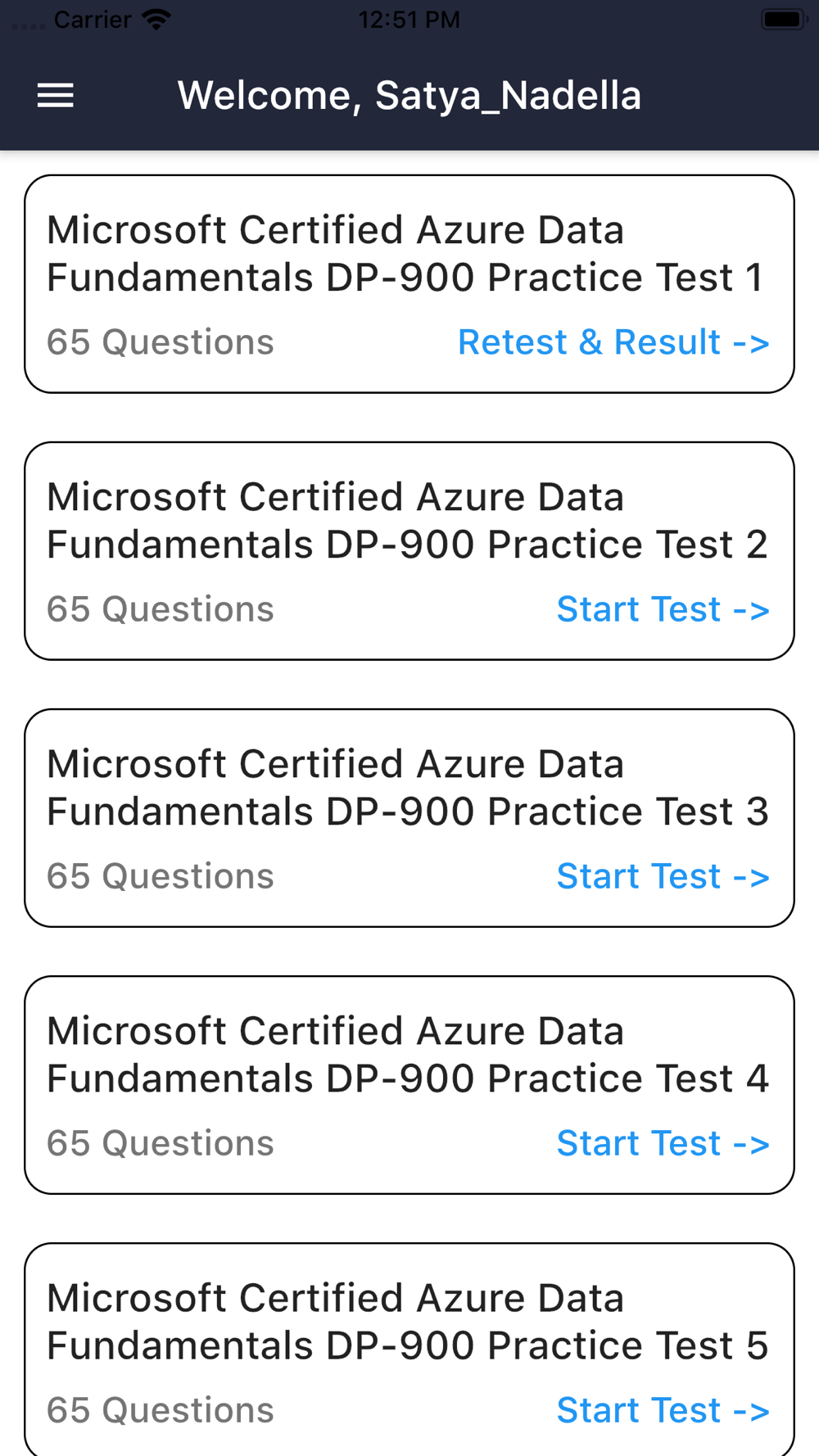819x1456 pixels.
Task: Start Practice Test 2
Action: coord(663,609)
